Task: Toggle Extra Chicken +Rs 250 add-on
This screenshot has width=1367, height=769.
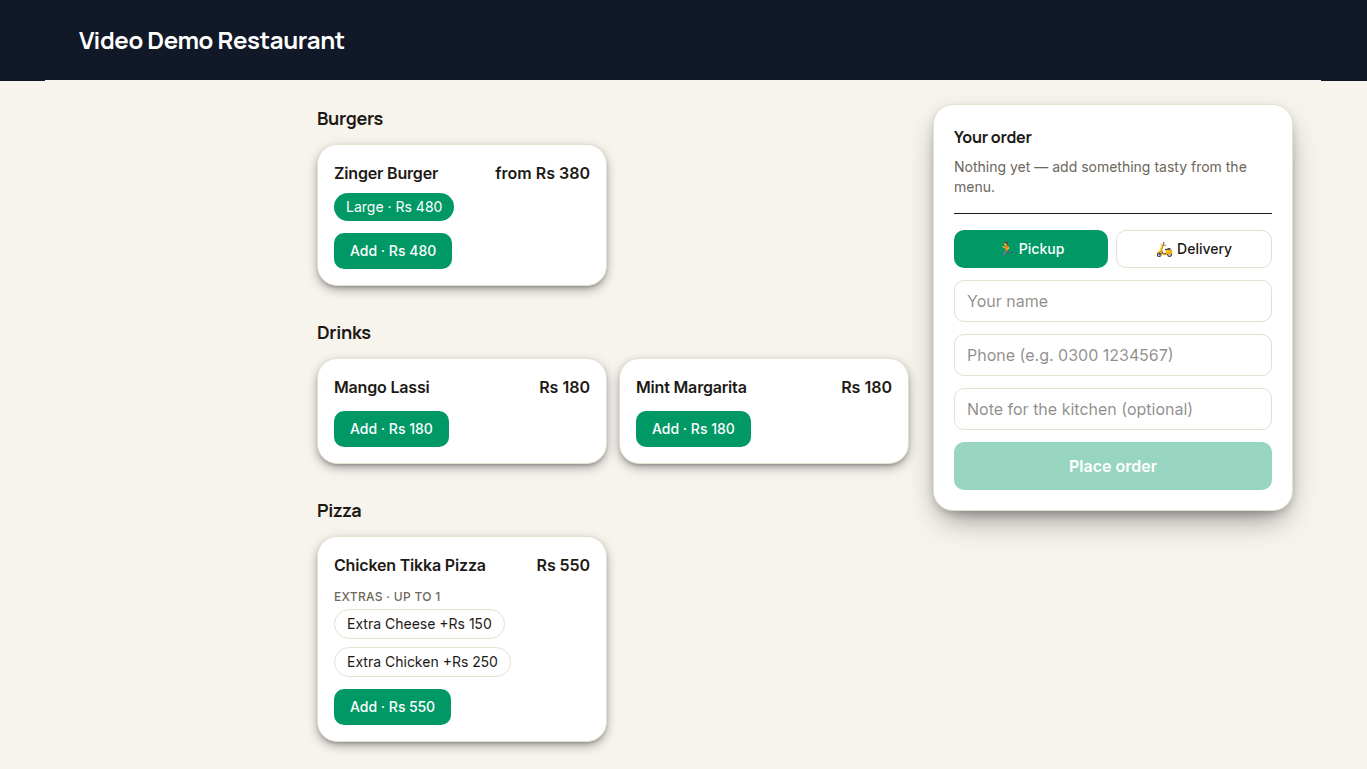Action: (x=422, y=662)
